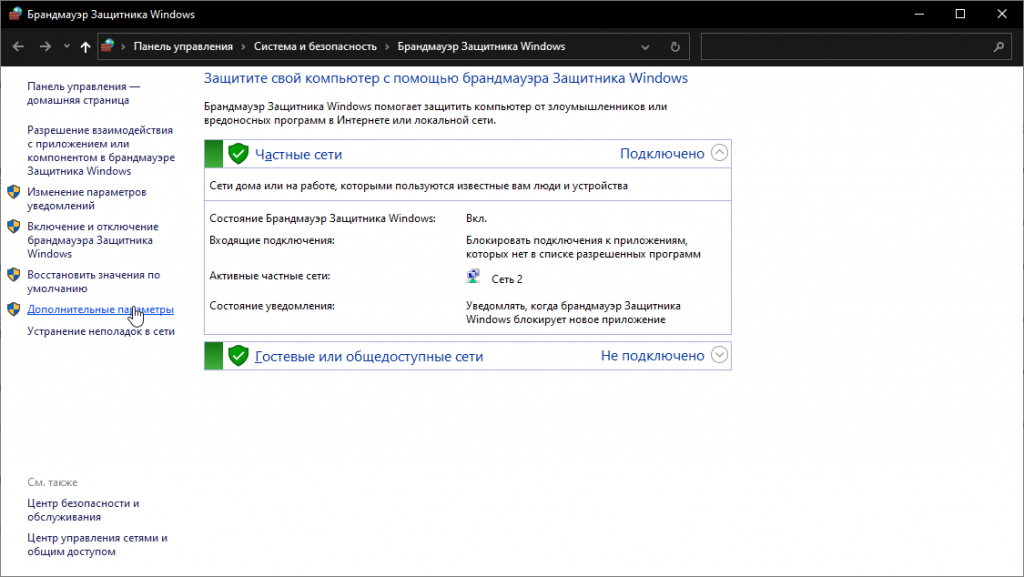The image size is (1024, 577).
Task: Open Центр безопасности и обслуживания link
Action: [x=83, y=510]
